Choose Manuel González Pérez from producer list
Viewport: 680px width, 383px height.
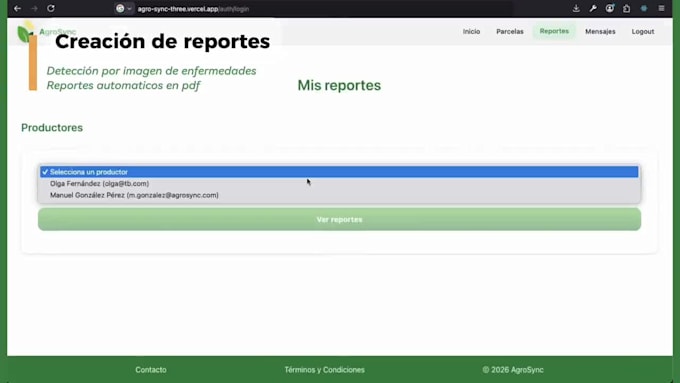pyautogui.click(x=339, y=195)
